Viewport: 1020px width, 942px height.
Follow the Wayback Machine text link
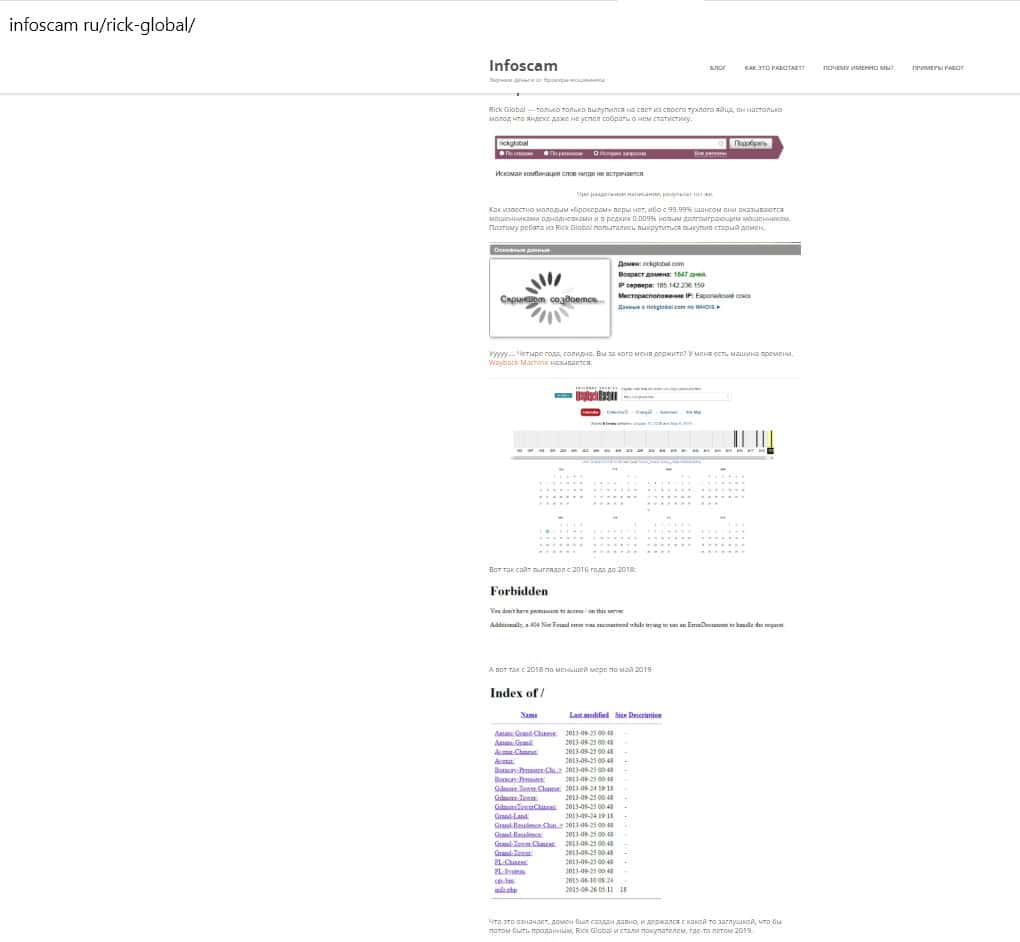click(x=518, y=362)
